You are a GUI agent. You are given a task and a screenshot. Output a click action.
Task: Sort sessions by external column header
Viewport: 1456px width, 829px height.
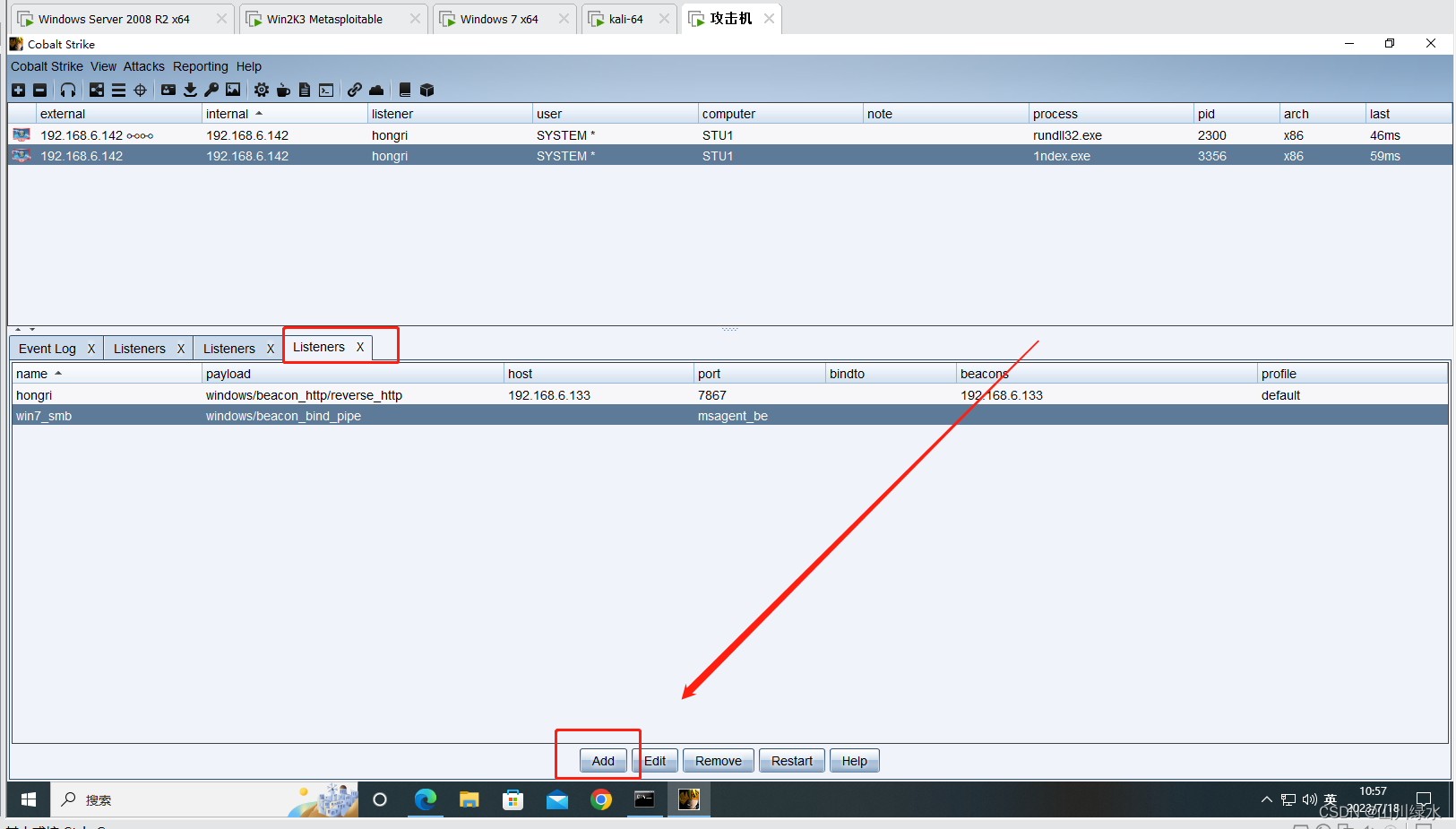tap(118, 114)
